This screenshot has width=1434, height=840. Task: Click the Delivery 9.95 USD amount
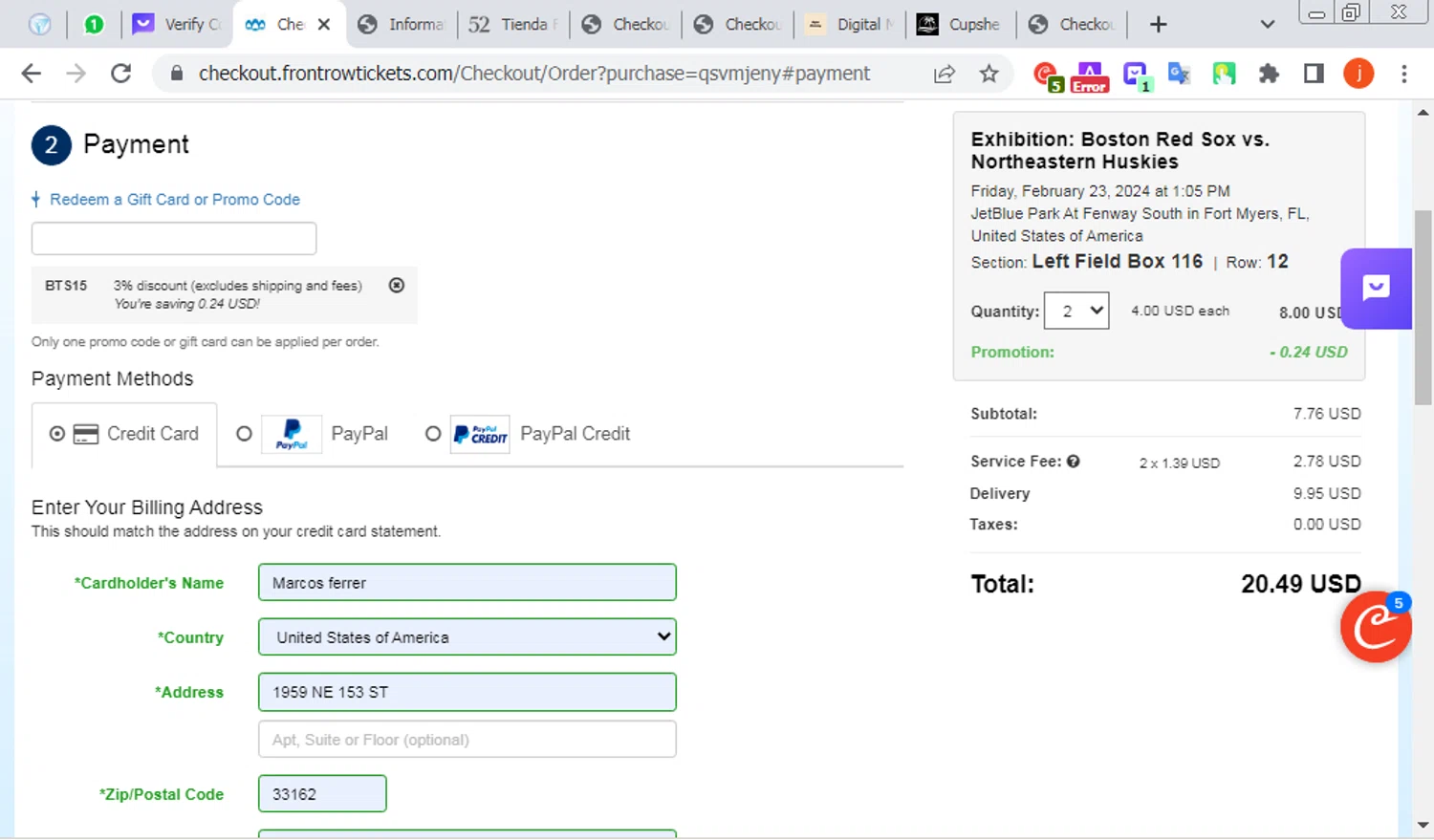(1327, 493)
